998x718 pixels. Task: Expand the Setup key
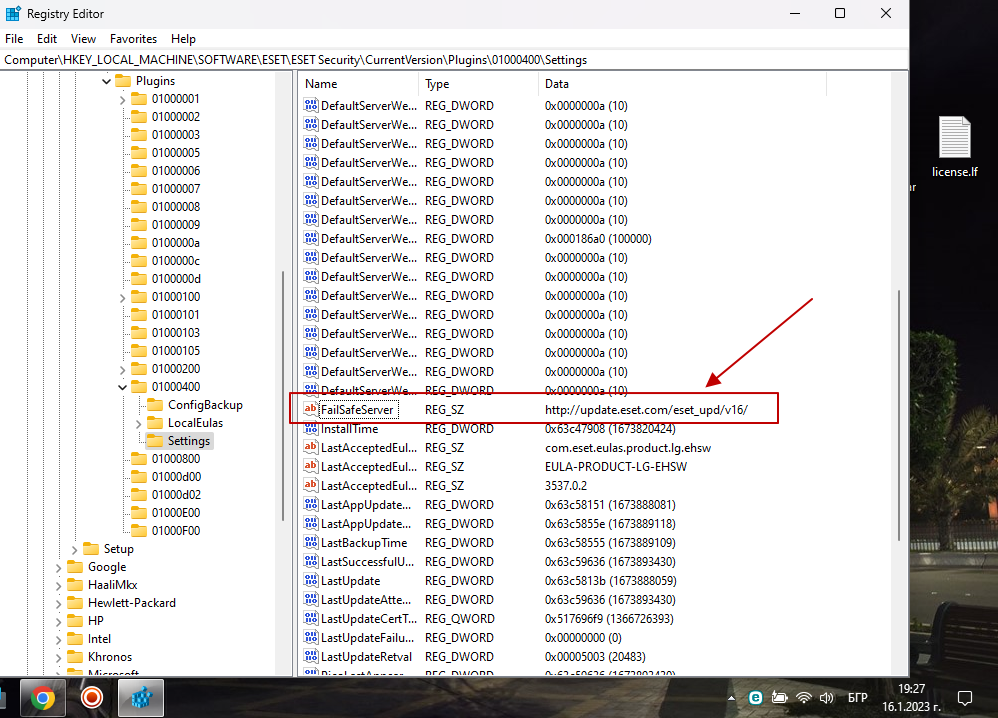coord(74,549)
